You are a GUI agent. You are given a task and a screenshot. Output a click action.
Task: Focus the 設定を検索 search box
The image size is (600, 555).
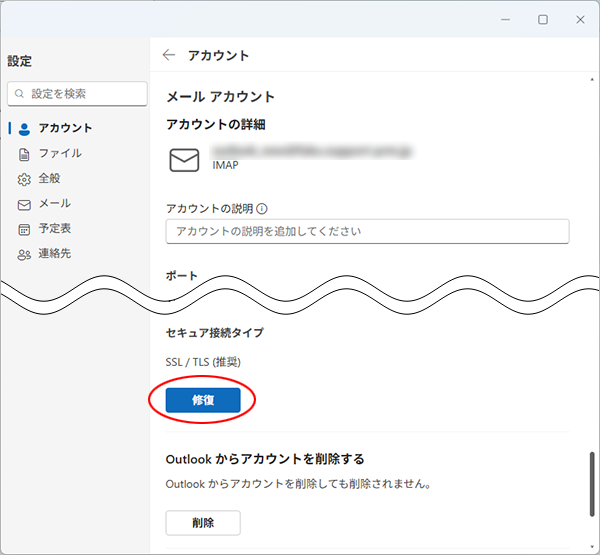pyautogui.click(x=78, y=94)
